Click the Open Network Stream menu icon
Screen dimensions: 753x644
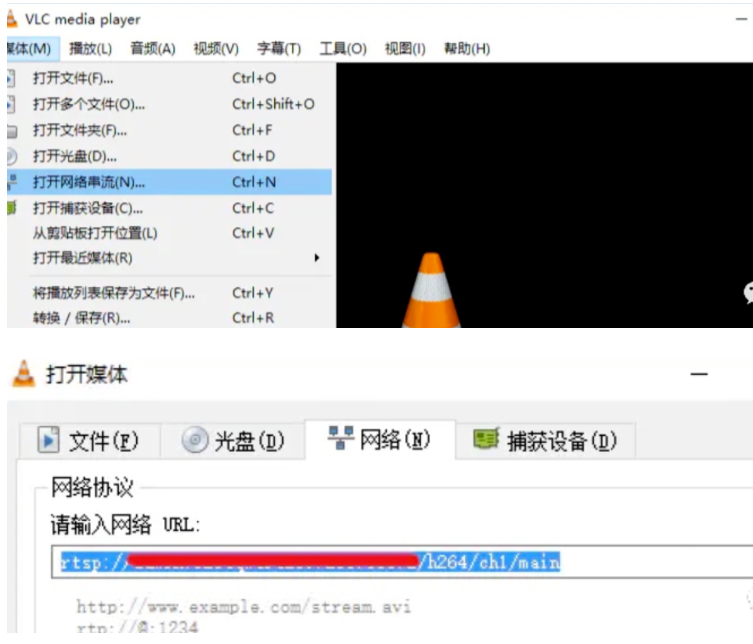click(11, 182)
